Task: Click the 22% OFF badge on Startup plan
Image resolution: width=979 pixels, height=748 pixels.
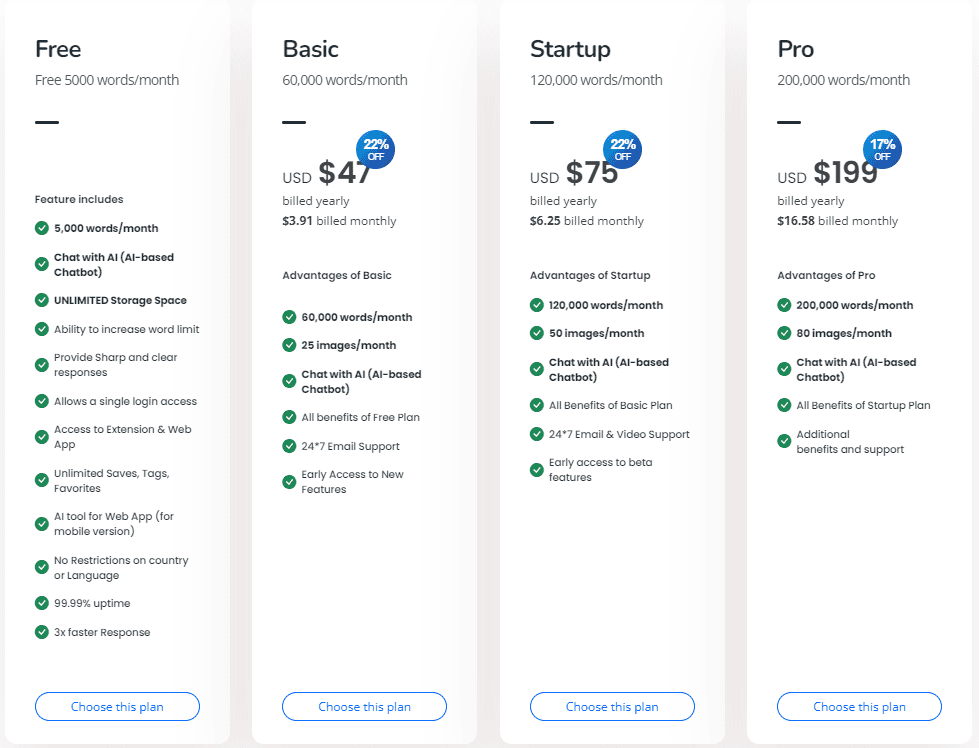Action: coord(623,149)
